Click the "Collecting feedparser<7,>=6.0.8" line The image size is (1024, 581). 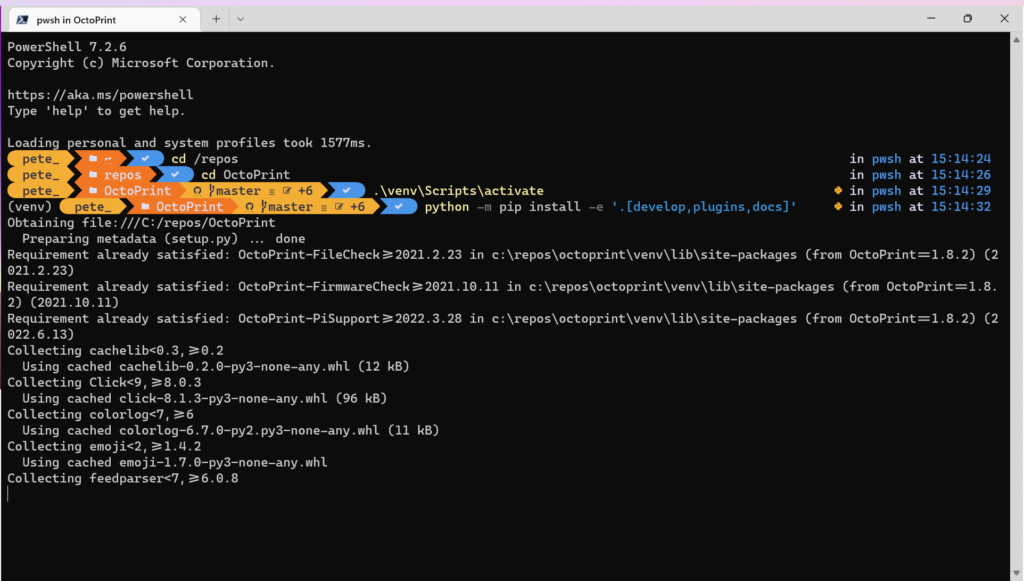coord(123,479)
